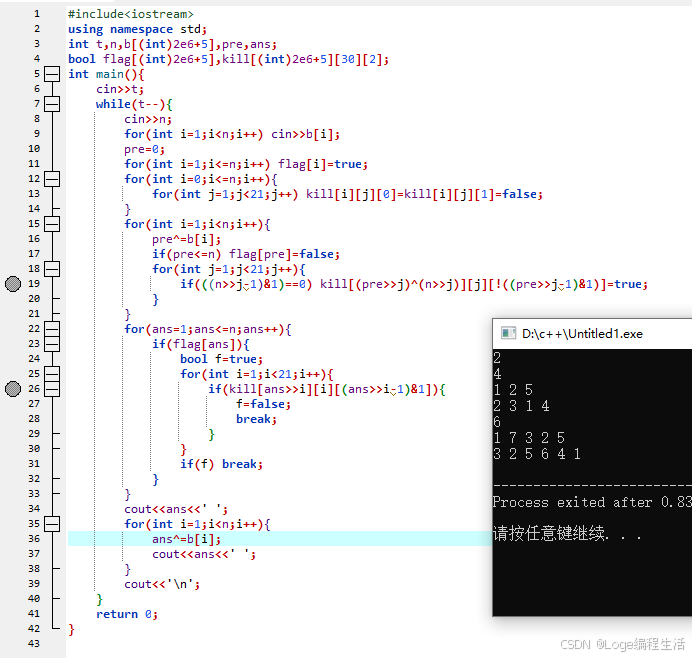
Task: Click the 'pre=0;' statement
Action: (144, 149)
